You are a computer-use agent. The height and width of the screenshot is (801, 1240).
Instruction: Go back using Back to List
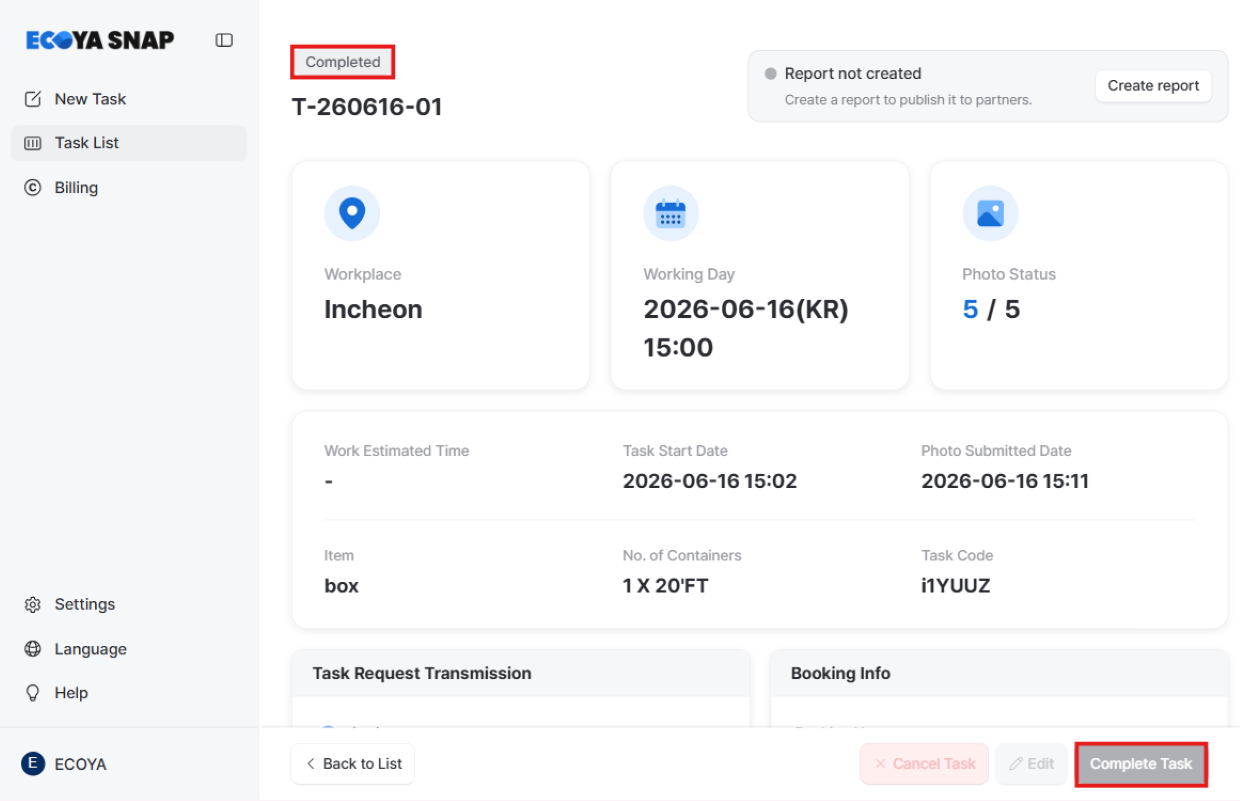[353, 764]
